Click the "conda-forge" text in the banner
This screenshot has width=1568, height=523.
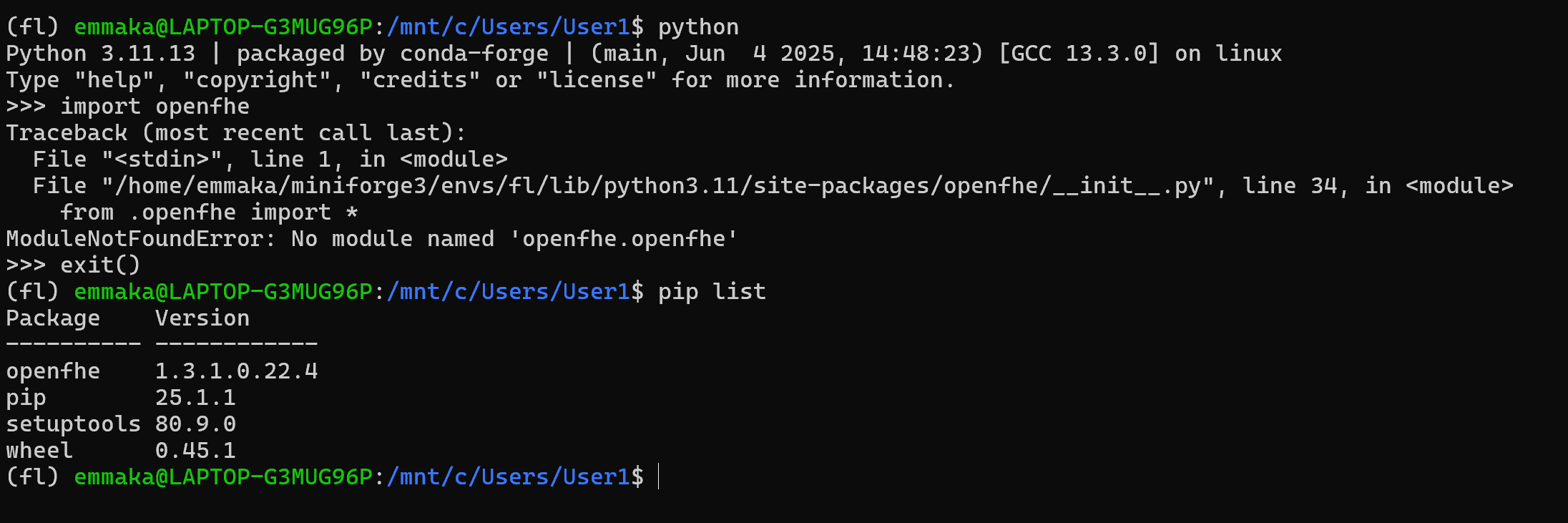tap(474, 54)
